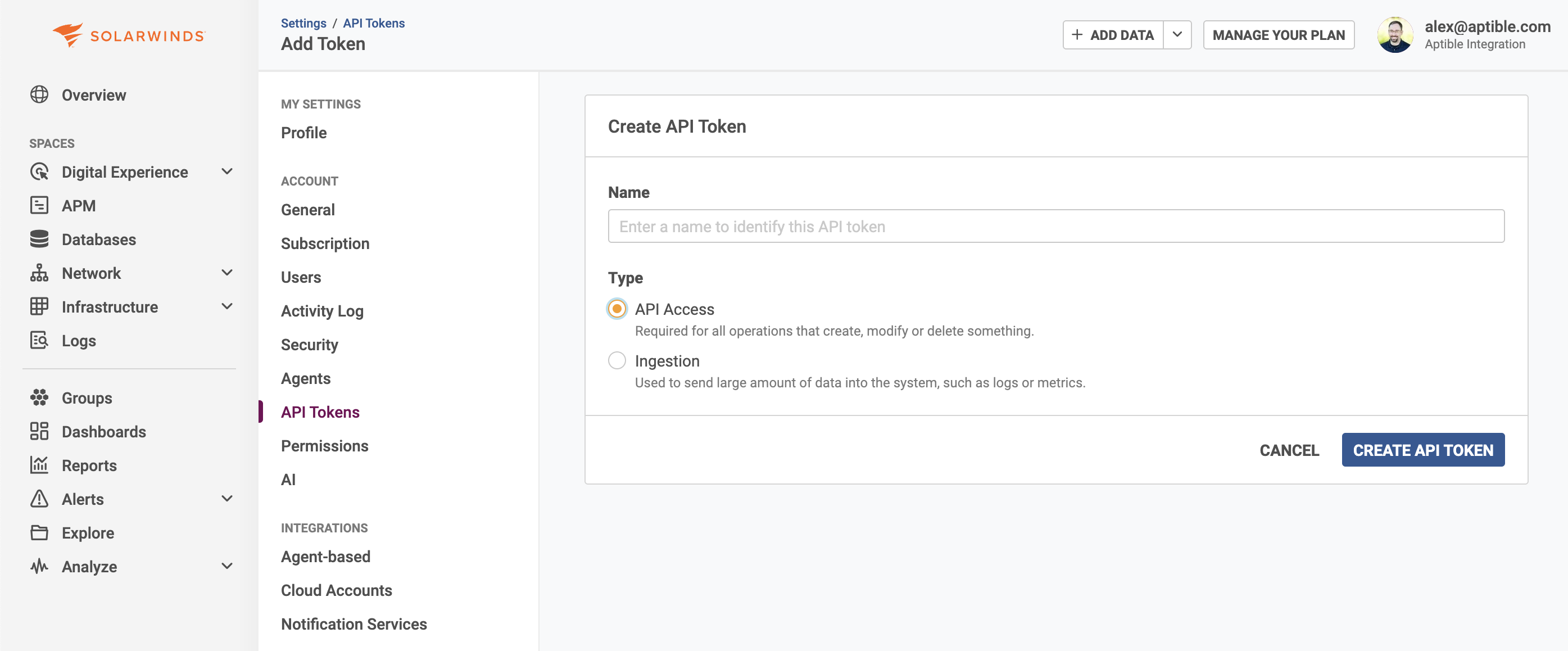
Task: Open Explore via folder icon
Action: 39,532
